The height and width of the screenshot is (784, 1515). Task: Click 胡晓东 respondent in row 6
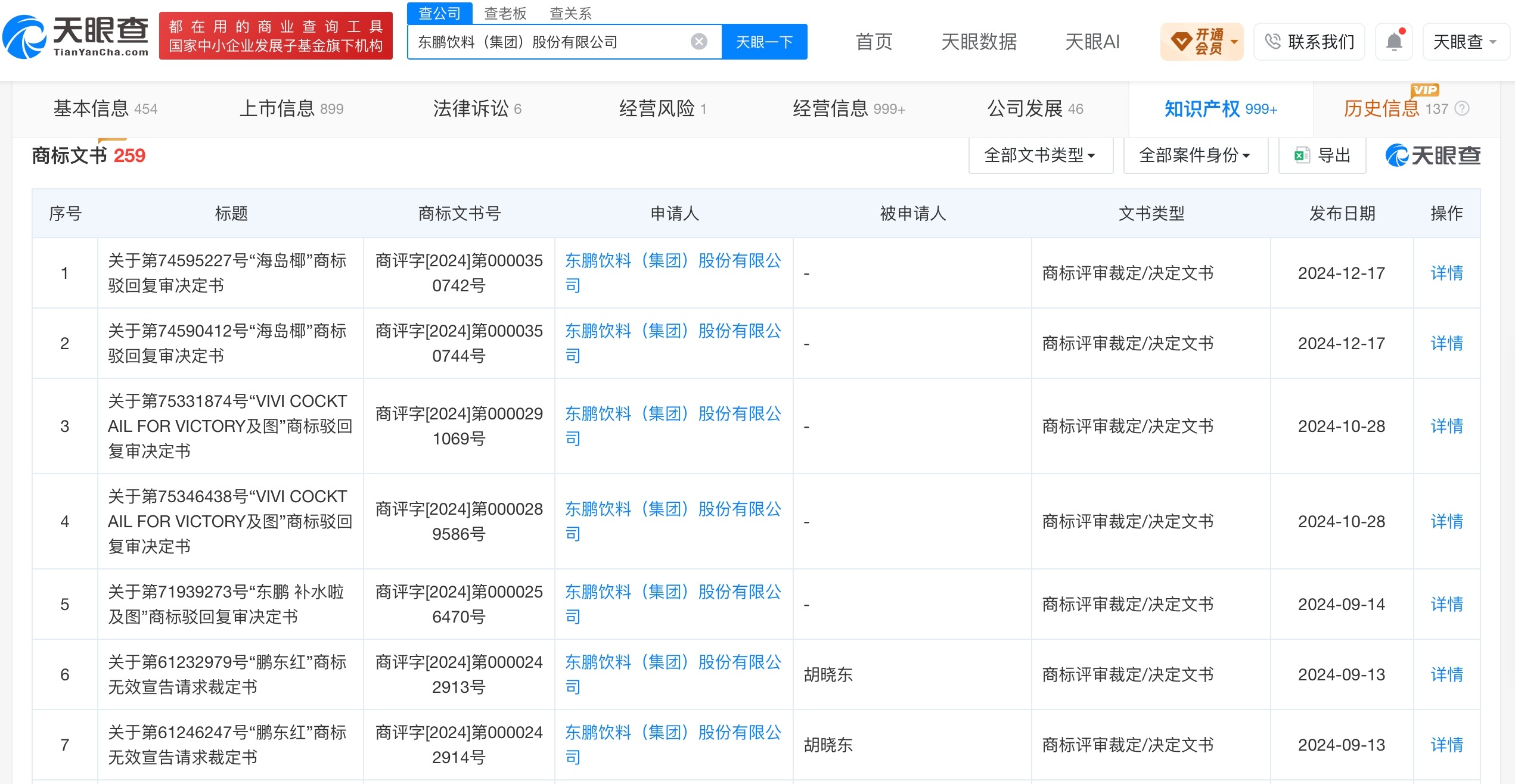828,674
